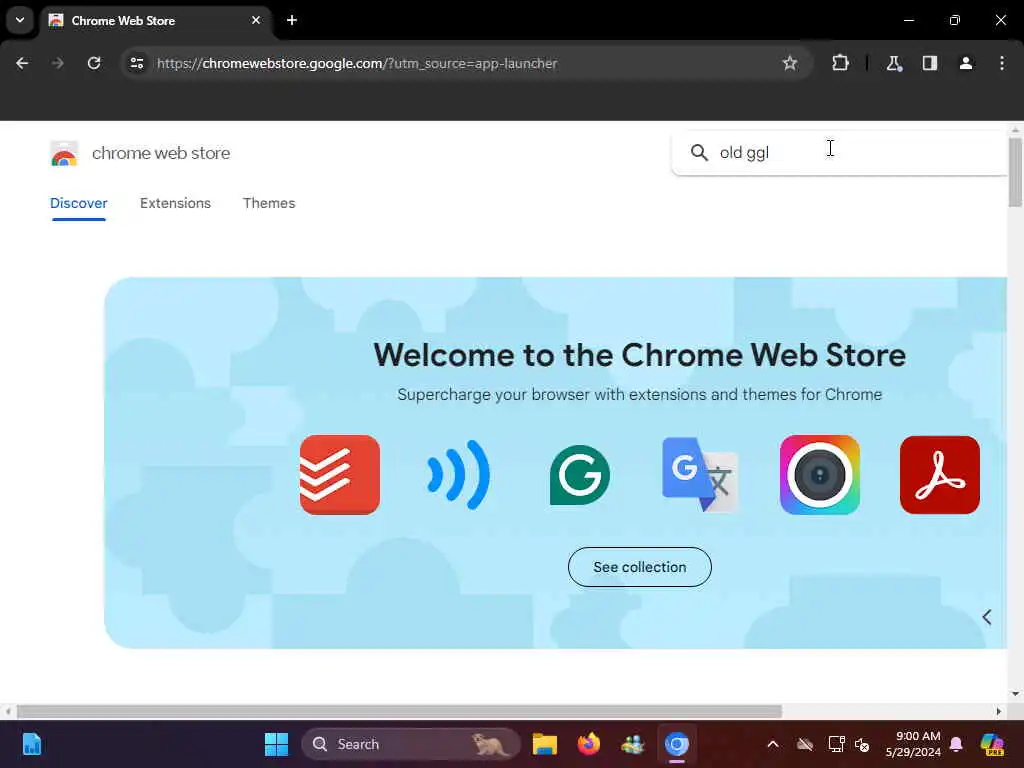Open the people icon app on taskbar
Image resolution: width=1024 pixels, height=768 pixels.
pyautogui.click(x=632, y=744)
